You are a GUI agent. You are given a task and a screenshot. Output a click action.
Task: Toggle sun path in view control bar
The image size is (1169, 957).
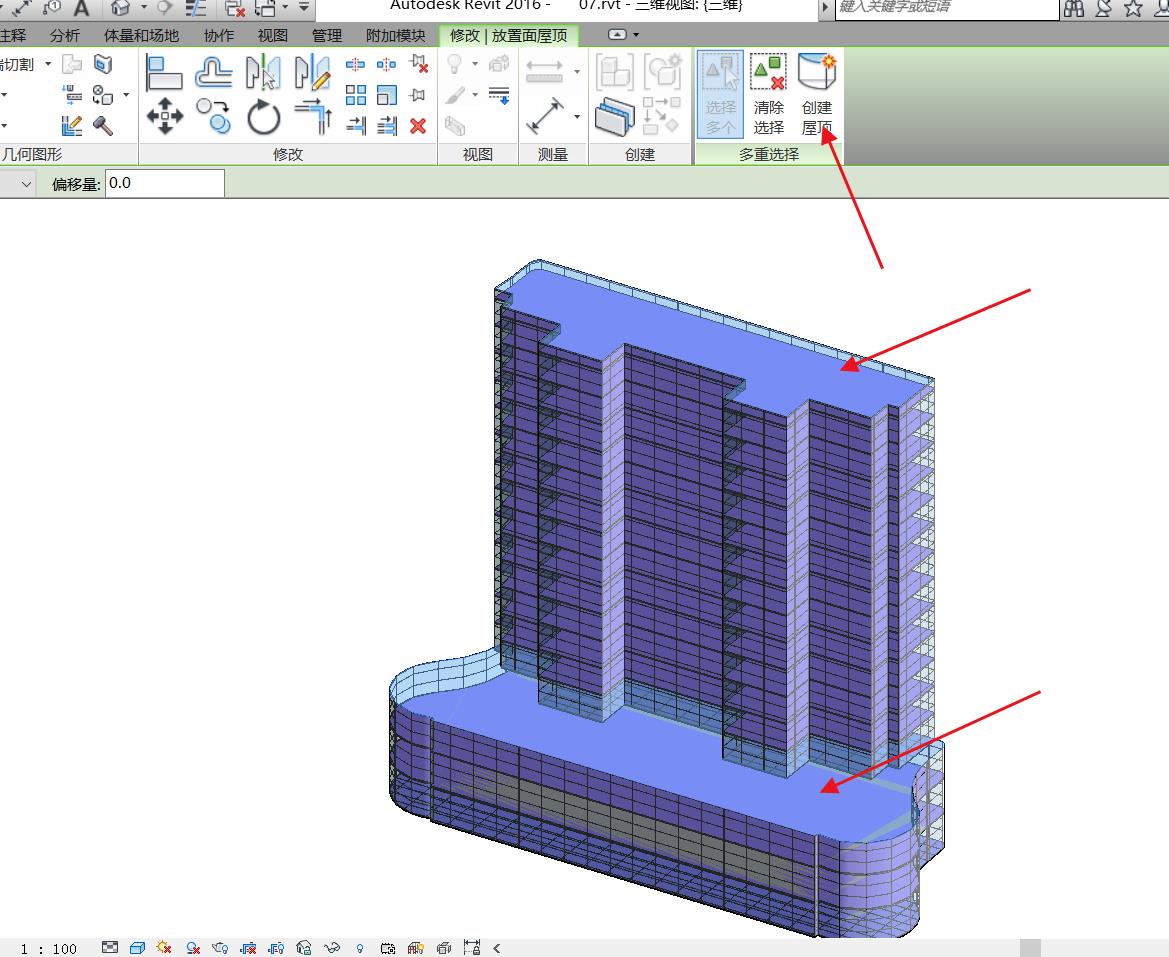165,948
